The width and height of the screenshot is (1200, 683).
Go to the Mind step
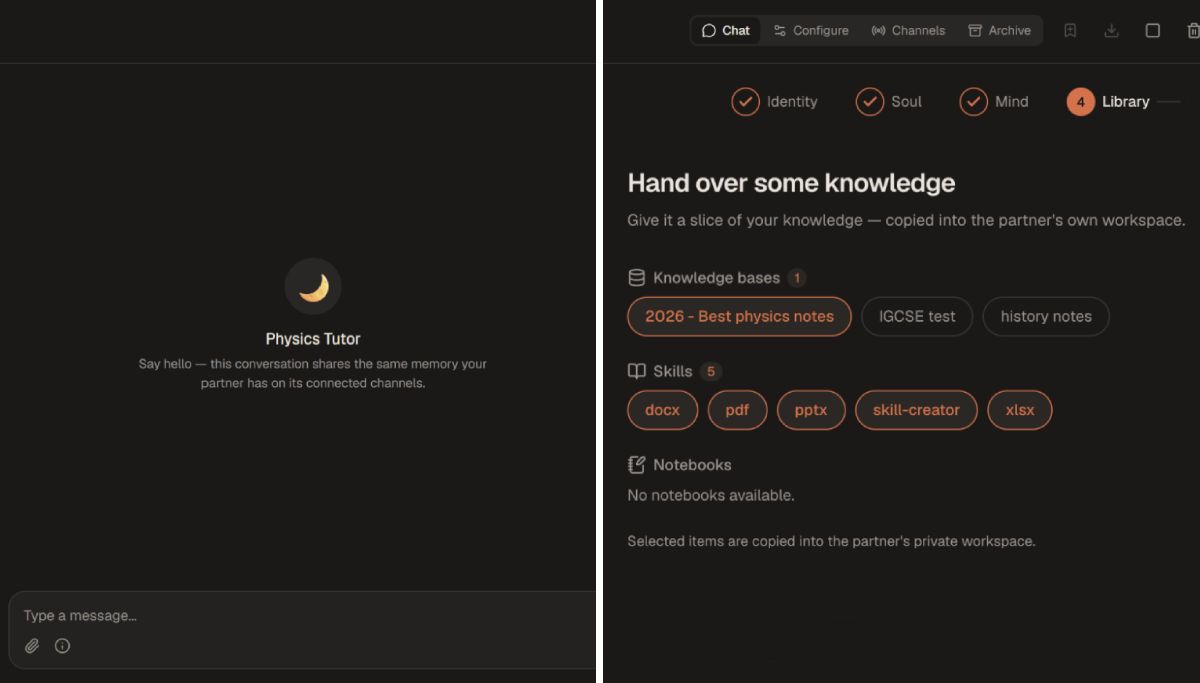[994, 102]
